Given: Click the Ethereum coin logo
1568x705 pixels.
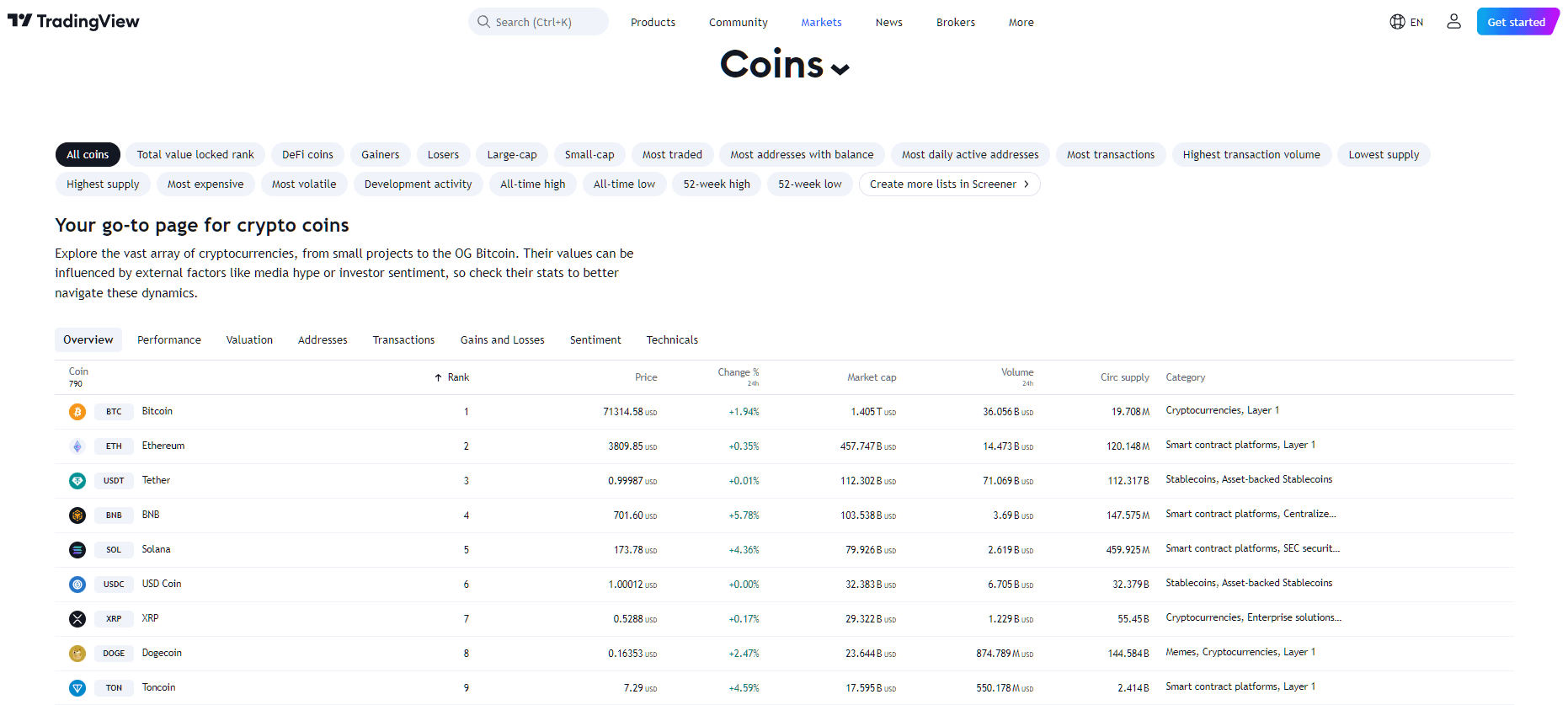Looking at the screenshot, I should point(77,446).
